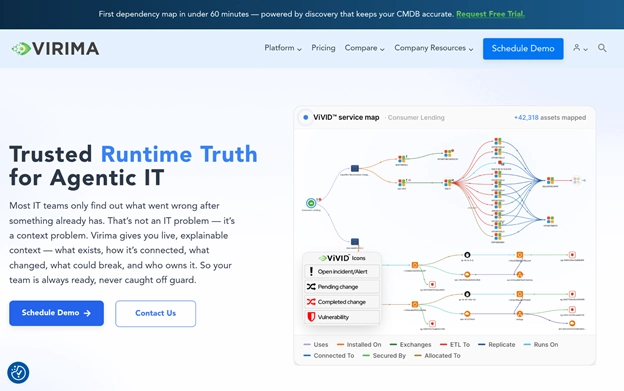Image resolution: width=624 pixels, height=391 pixels.
Task: Click the Consumer Lending map subtitle
Action: point(416,118)
